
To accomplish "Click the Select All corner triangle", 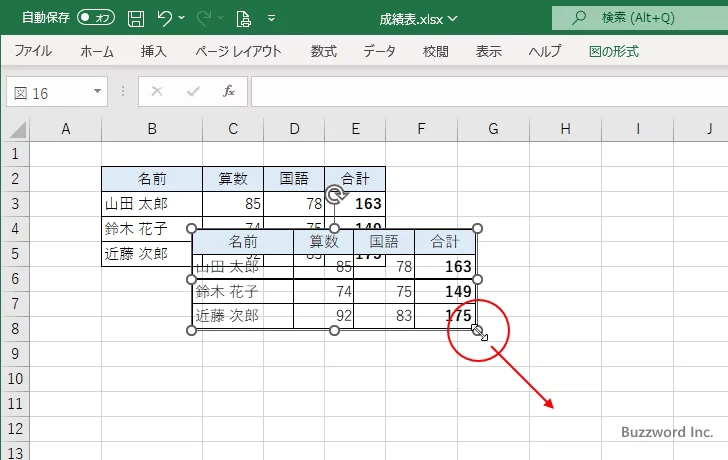I will tap(18, 130).
